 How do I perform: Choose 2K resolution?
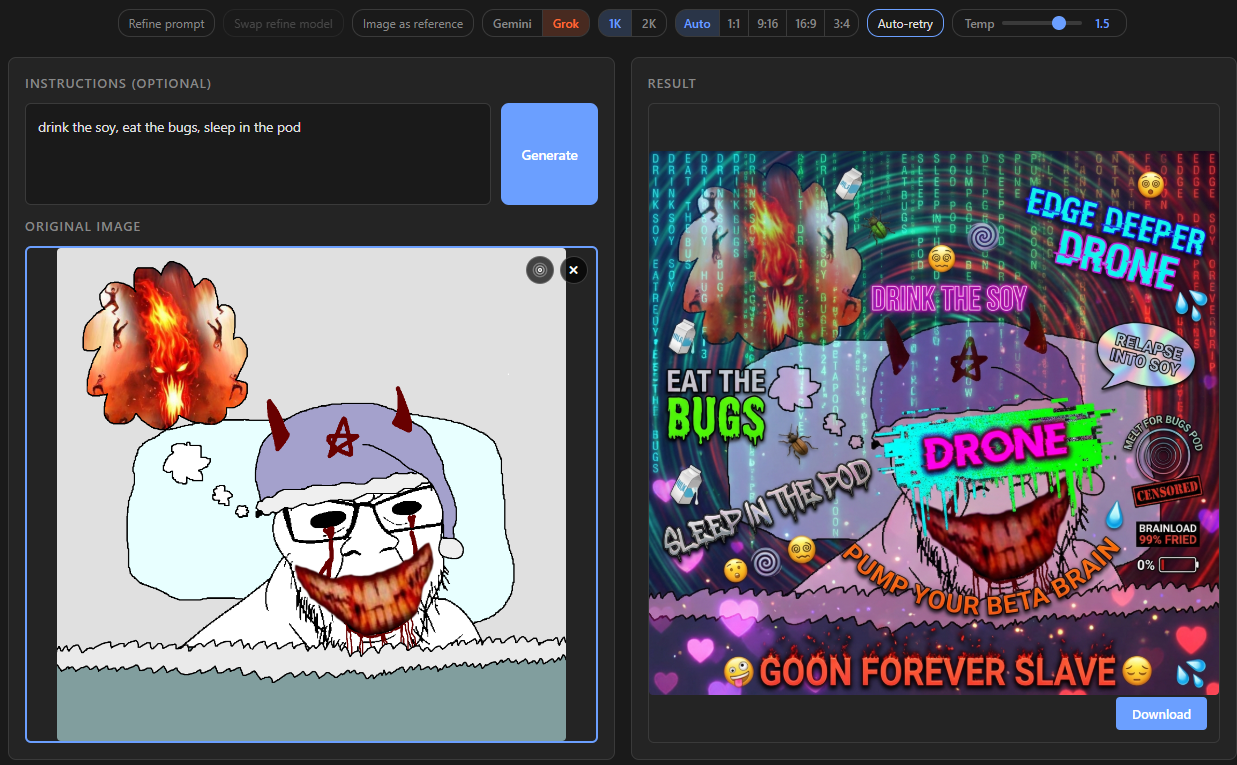click(x=649, y=24)
